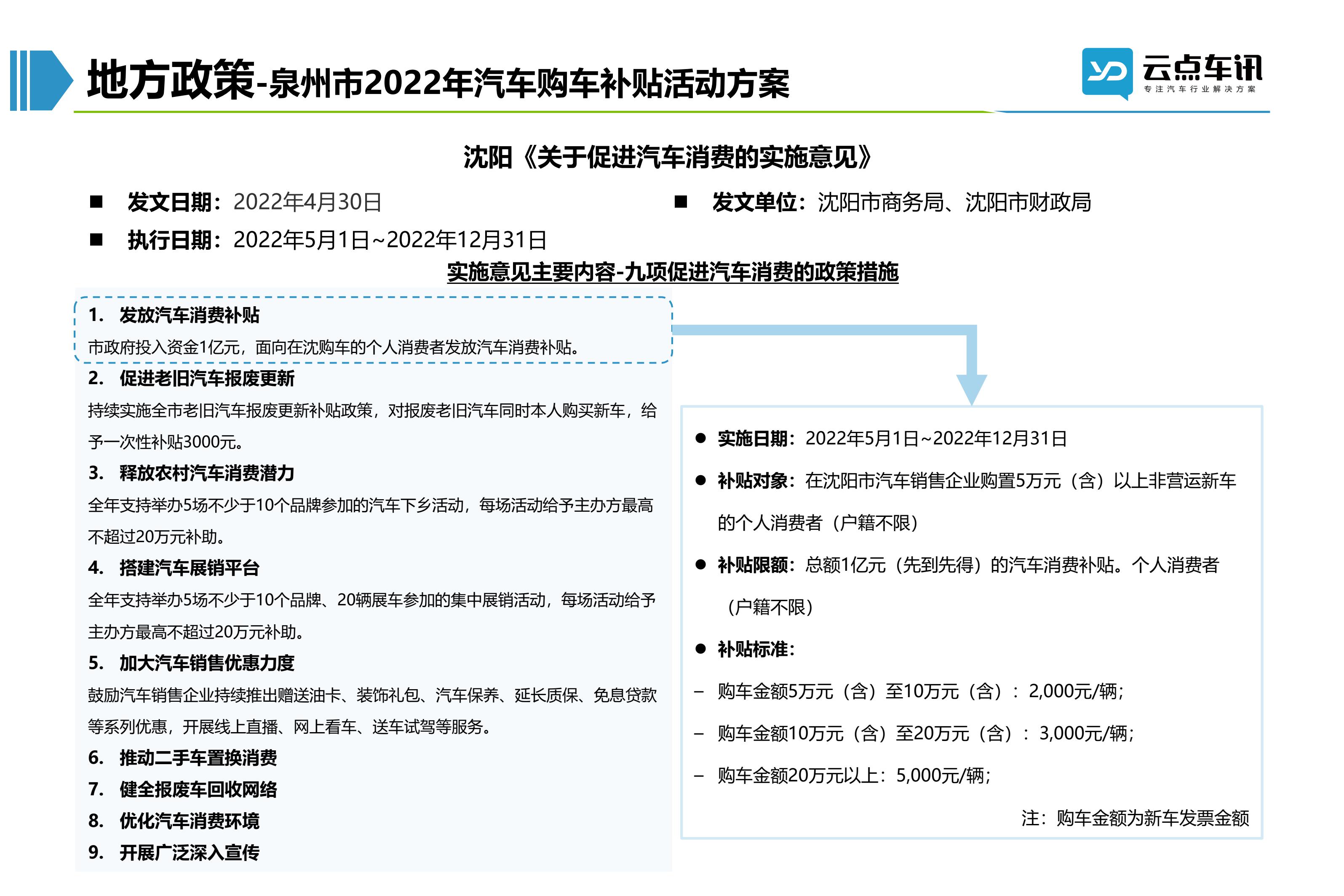The image size is (1344, 896).
Task: Click the note 注：购车金额为新车发票金额
Action: point(1136,818)
